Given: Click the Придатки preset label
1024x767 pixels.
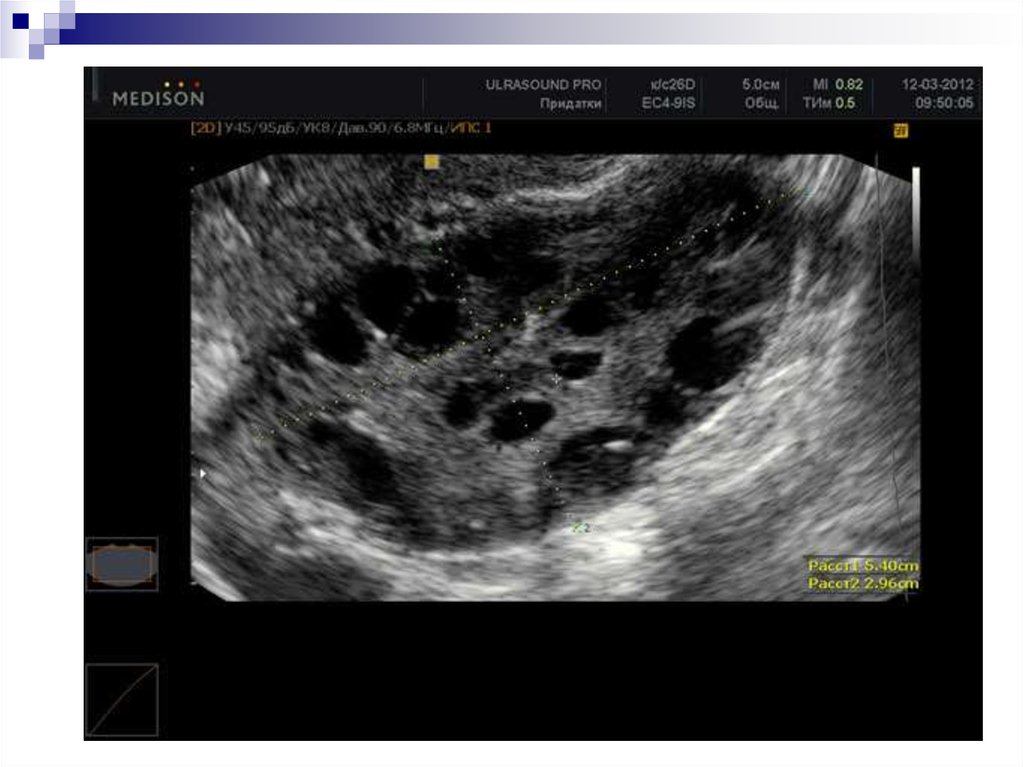Looking at the screenshot, I should [x=570, y=103].
